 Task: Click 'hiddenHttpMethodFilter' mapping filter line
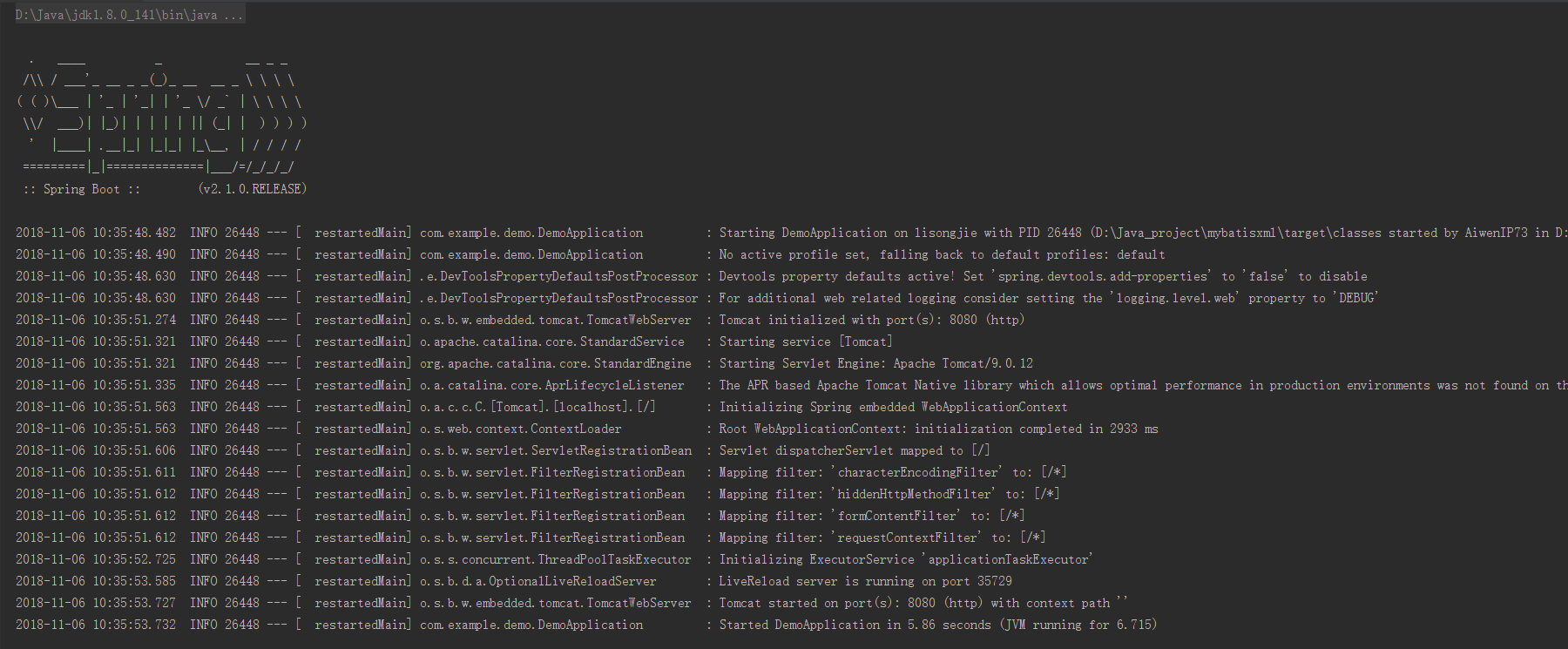(889, 494)
